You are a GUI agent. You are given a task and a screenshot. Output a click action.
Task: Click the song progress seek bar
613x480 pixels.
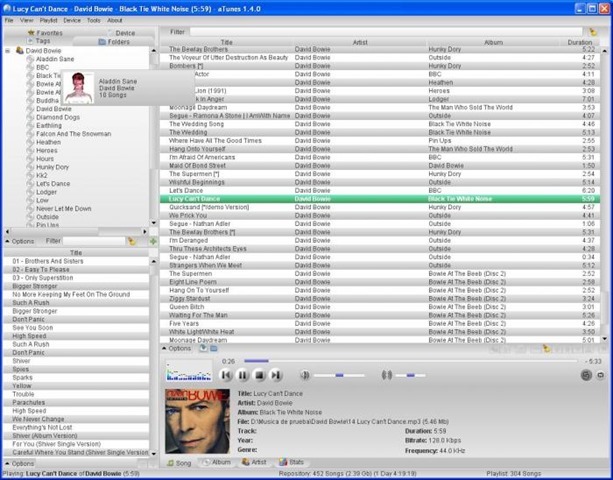point(410,361)
